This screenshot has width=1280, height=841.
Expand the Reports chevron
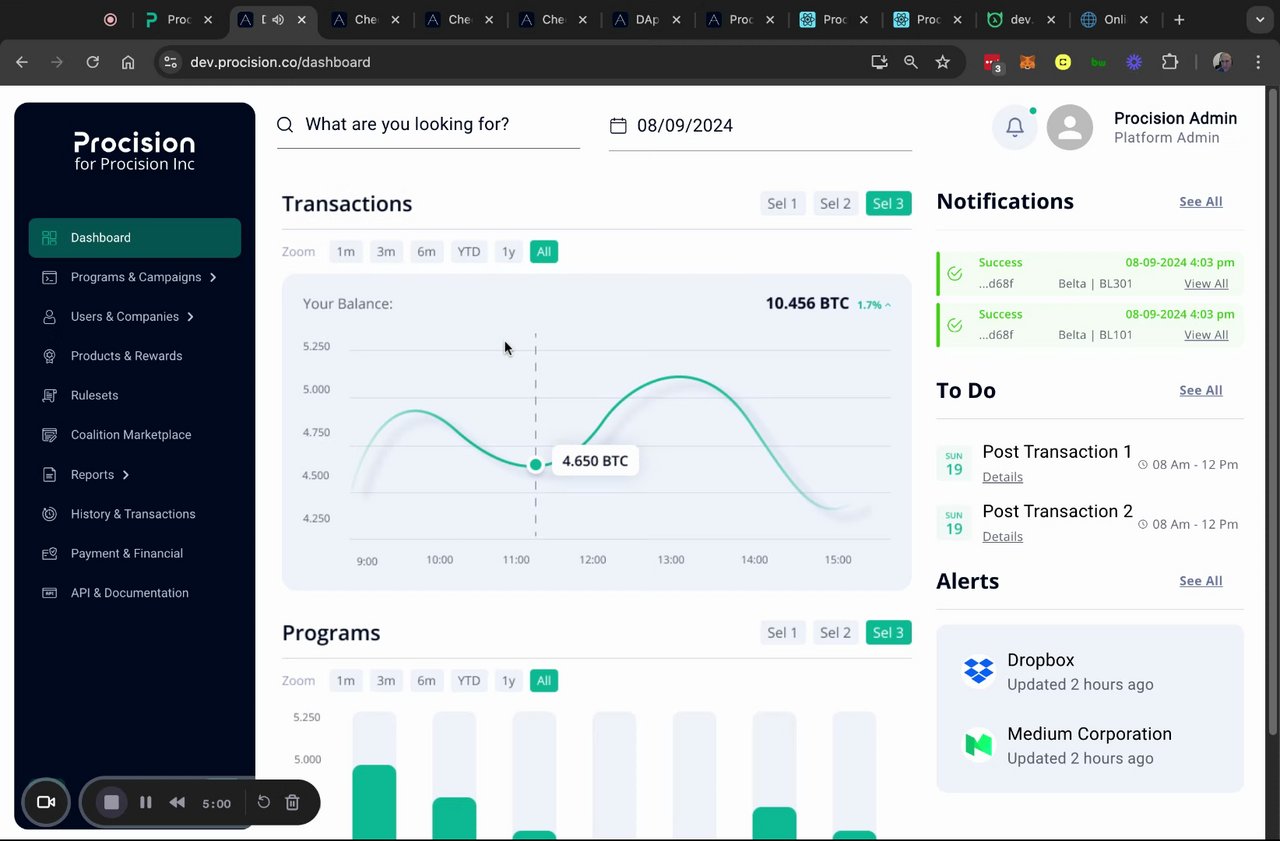125,475
